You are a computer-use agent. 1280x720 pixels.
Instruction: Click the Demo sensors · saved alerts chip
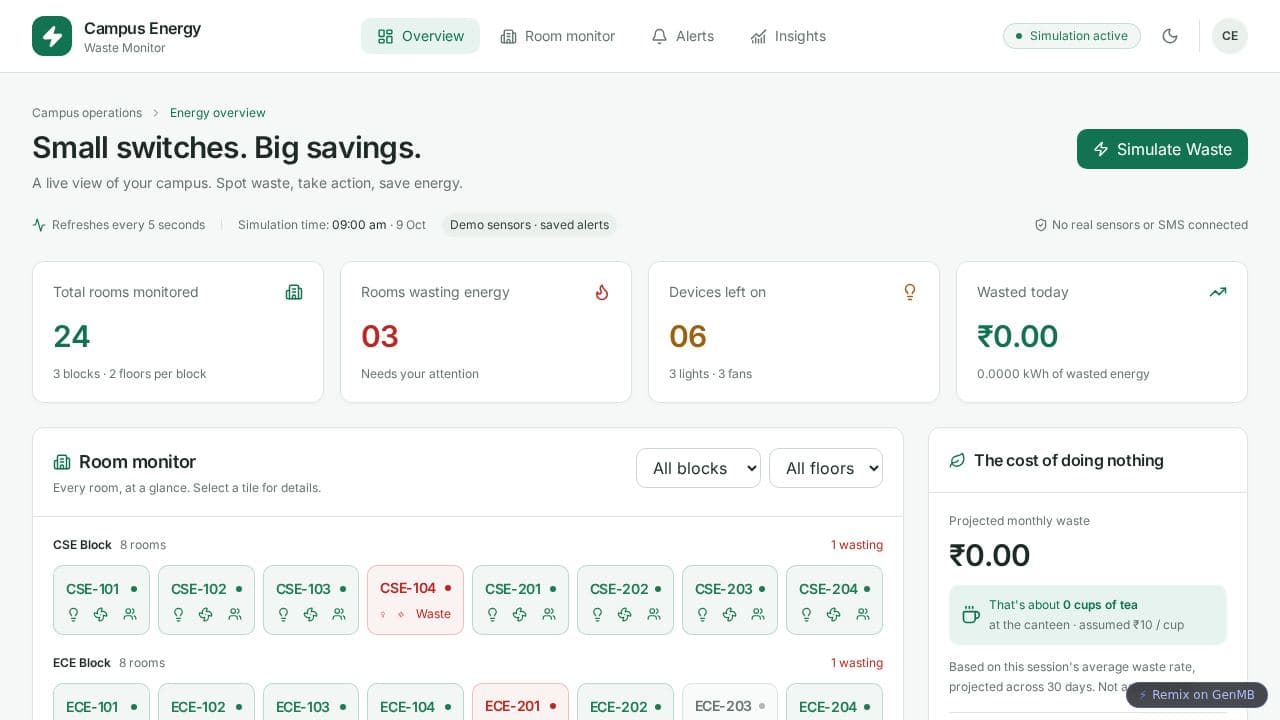tap(529, 225)
